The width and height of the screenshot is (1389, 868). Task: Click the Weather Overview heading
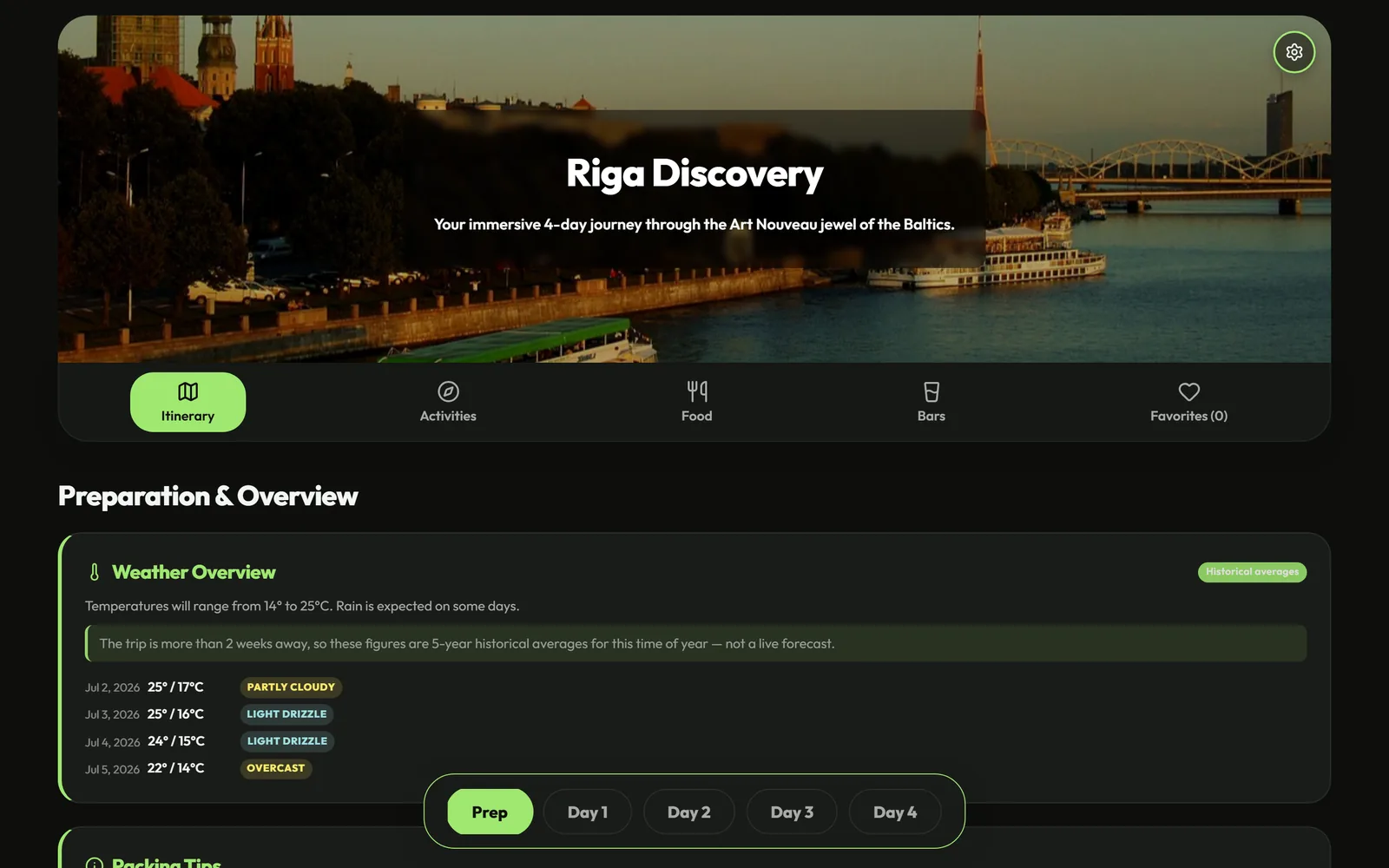pyautogui.click(x=194, y=572)
